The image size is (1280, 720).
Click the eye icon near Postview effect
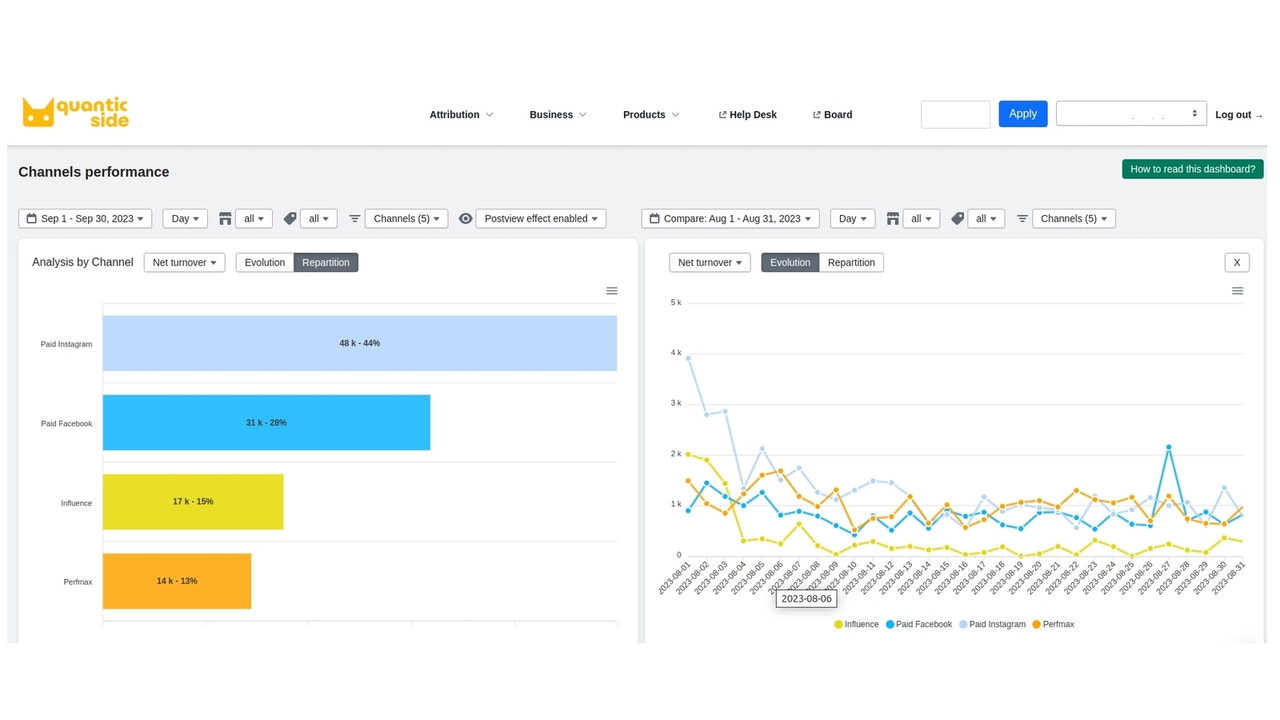pyautogui.click(x=465, y=218)
